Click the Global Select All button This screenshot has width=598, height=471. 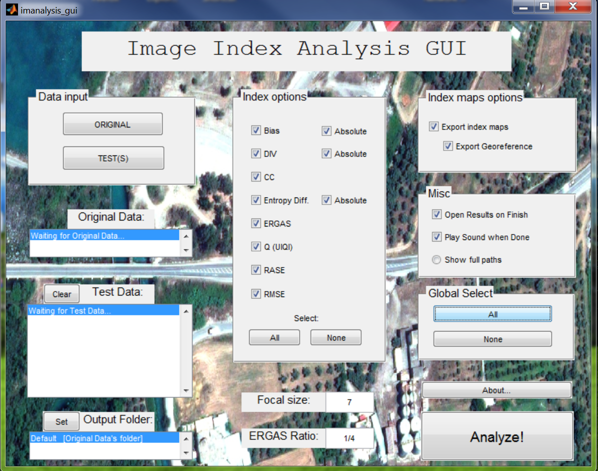(492, 314)
